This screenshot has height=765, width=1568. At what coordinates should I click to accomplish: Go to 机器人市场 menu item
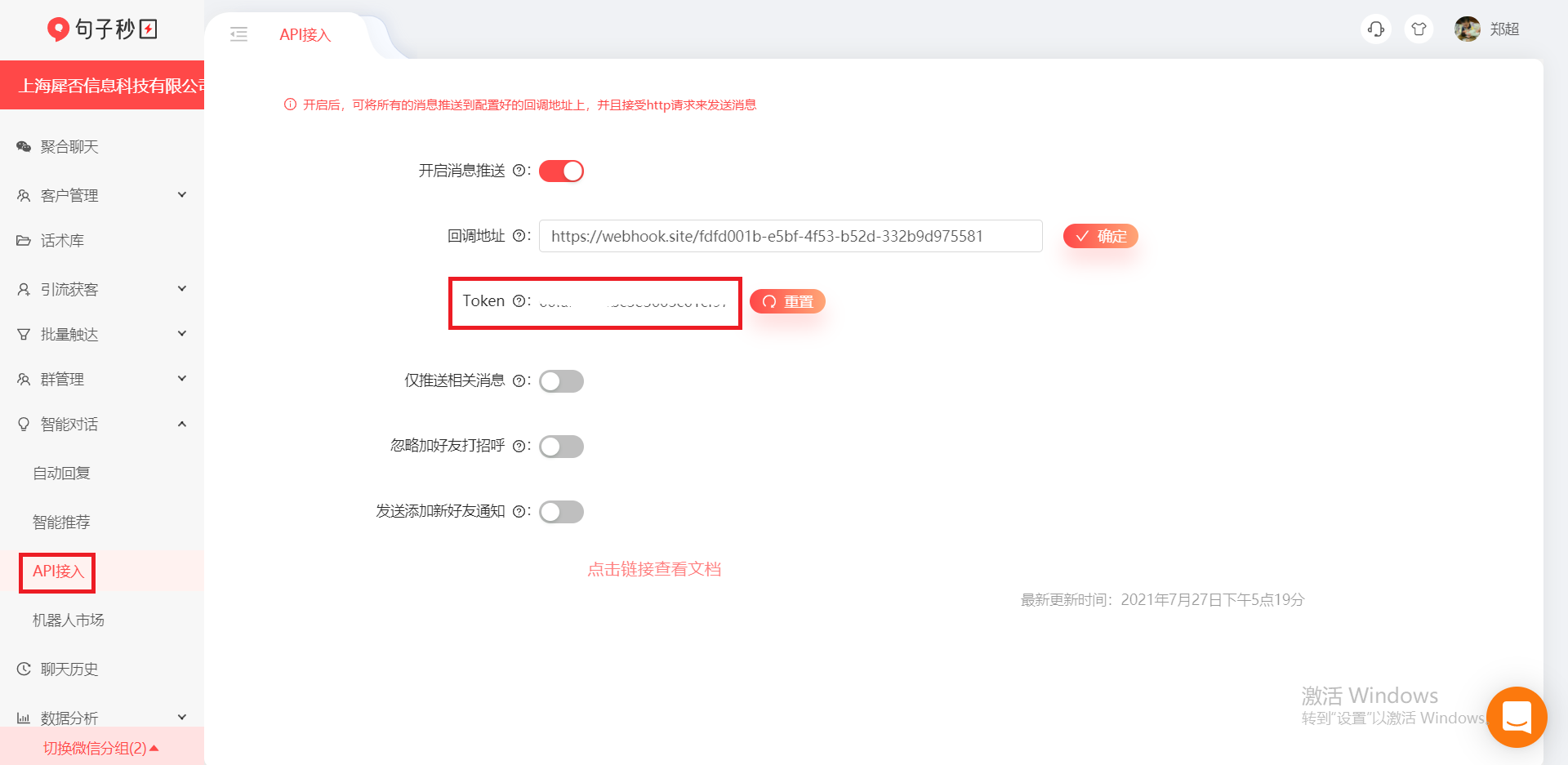coord(69,620)
